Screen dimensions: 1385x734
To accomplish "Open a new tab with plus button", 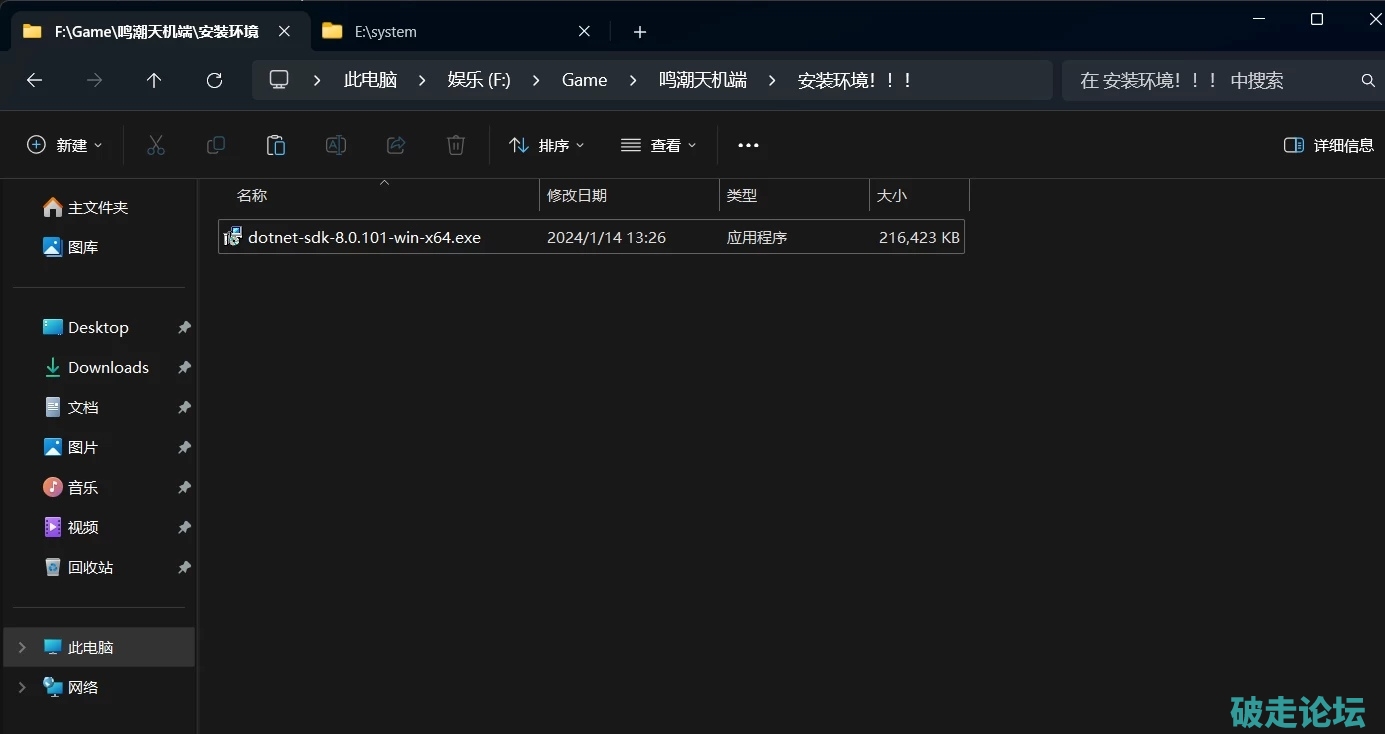I will click(x=640, y=32).
